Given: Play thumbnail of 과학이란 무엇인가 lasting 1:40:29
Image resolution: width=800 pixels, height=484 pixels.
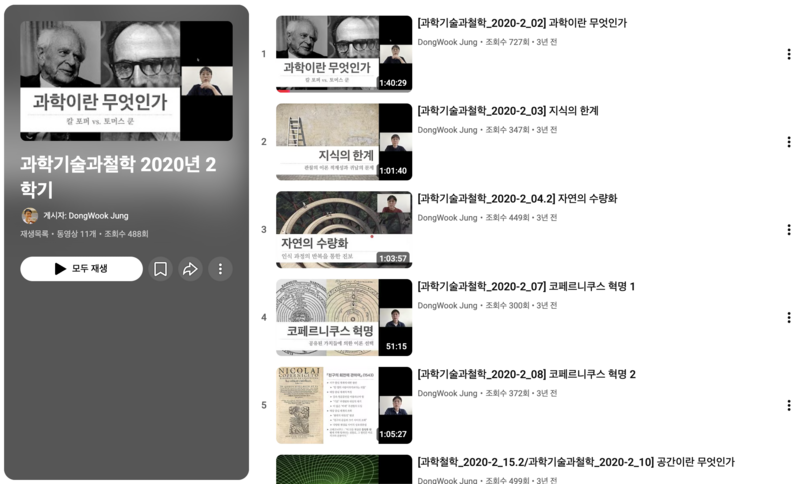Looking at the screenshot, I should tap(344, 54).
